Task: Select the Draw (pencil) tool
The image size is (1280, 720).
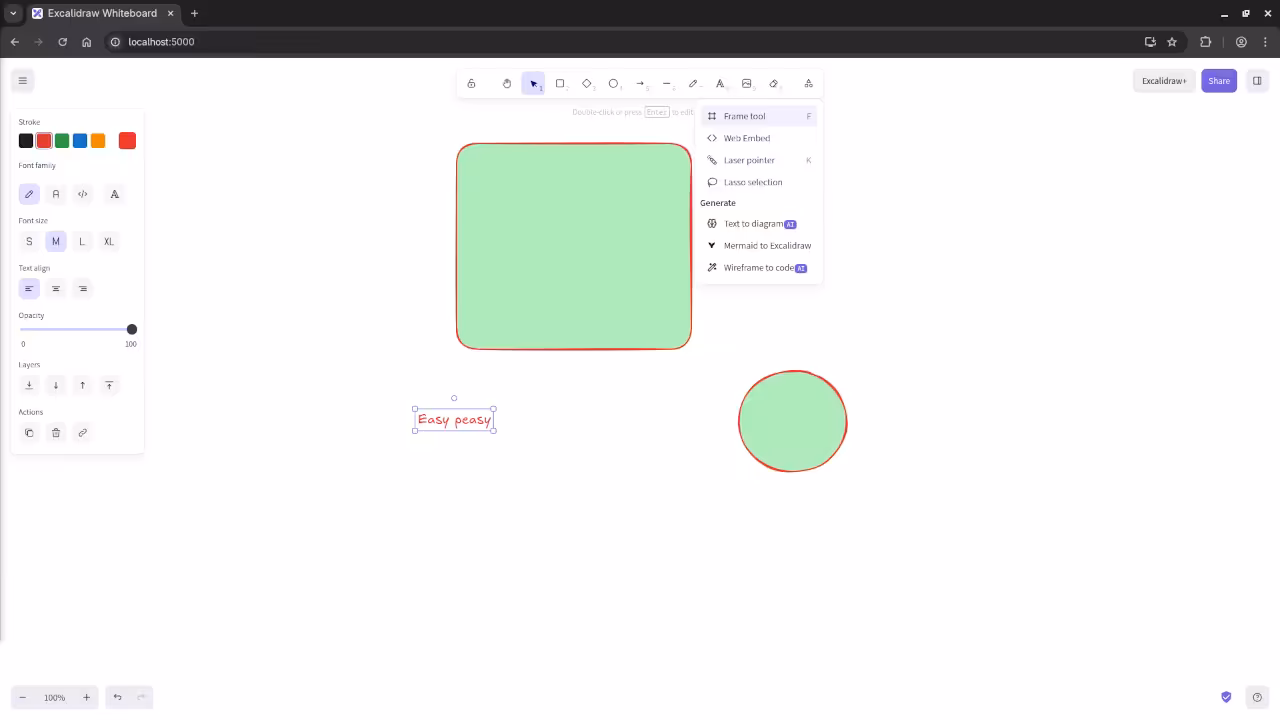Action: tap(693, 83)
